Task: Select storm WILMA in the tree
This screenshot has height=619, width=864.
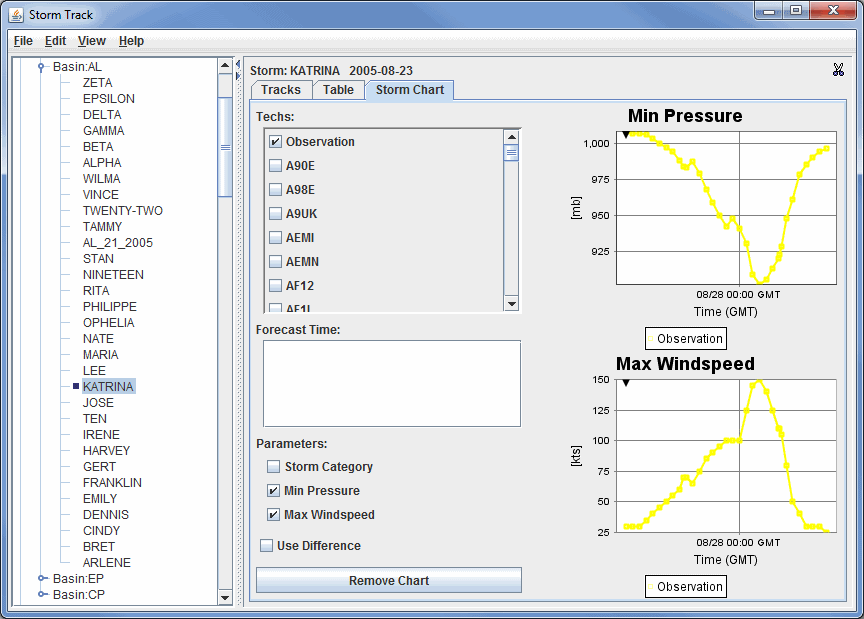Action: (x=101, y=179)
